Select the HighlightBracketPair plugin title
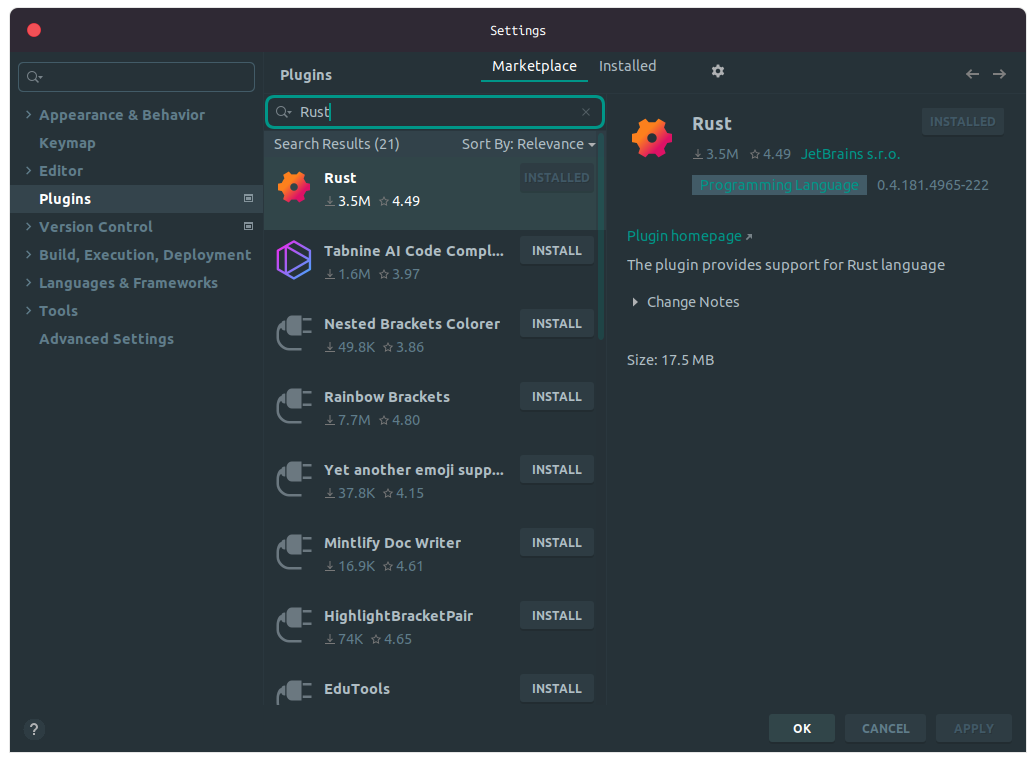 398,616
